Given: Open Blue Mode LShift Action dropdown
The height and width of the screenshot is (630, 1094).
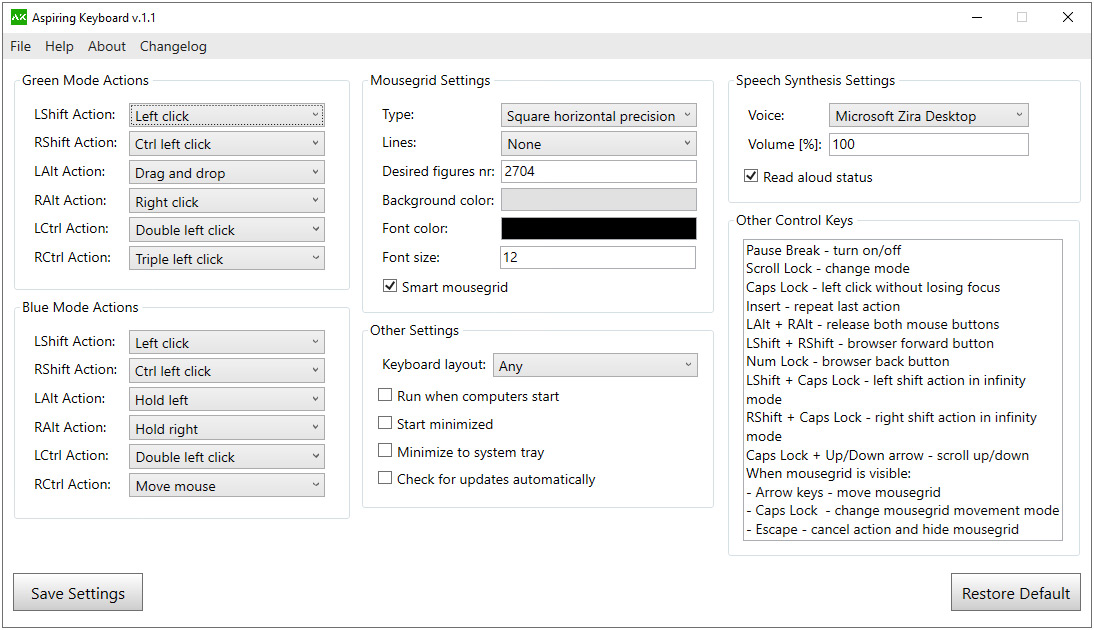Looking at the screenshot, I should point(227,342).
